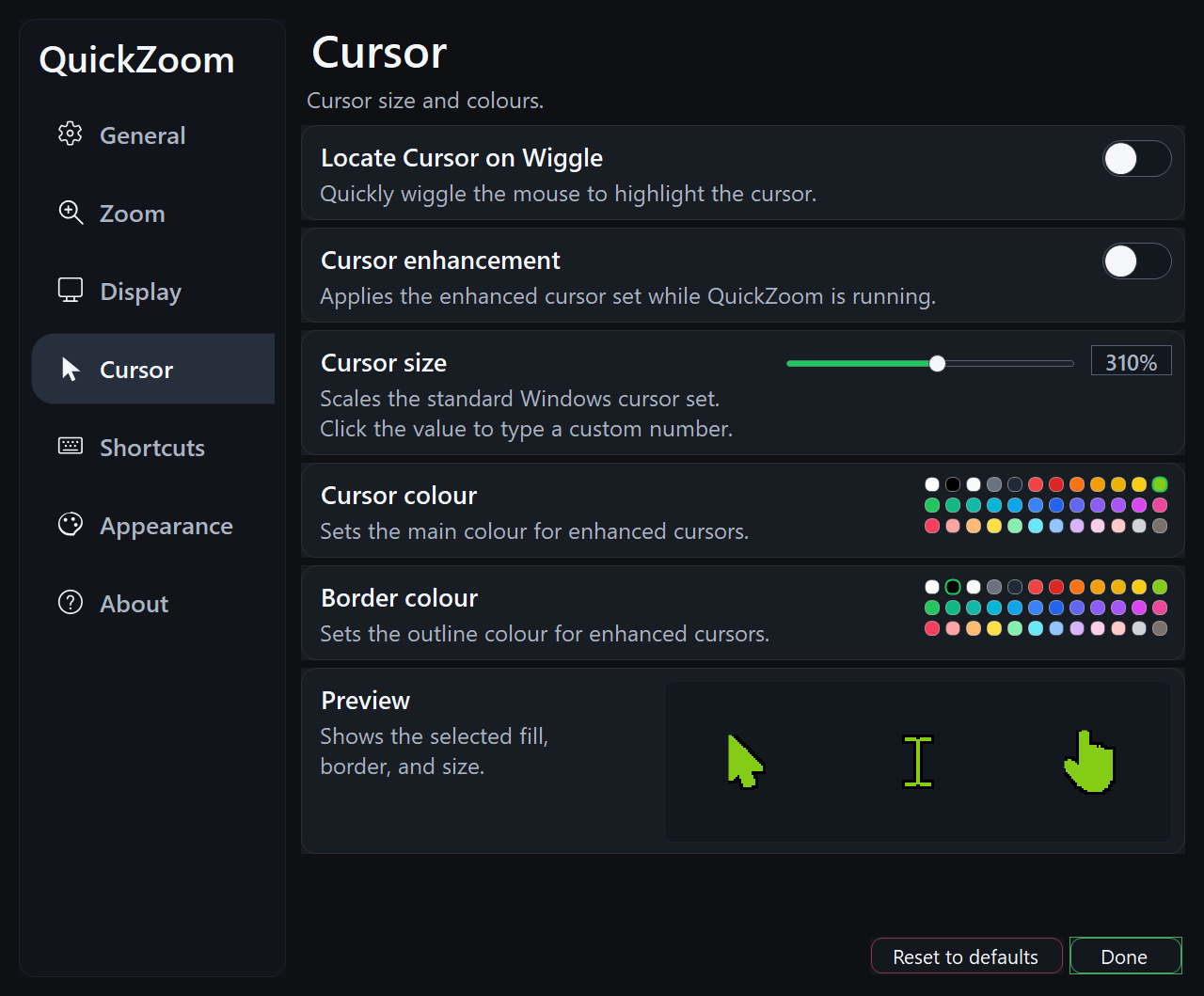Viewport: 1204px width, 996px height.
Task: Enable Locate Cursor on Wiggle
Action: [1137, 159]
